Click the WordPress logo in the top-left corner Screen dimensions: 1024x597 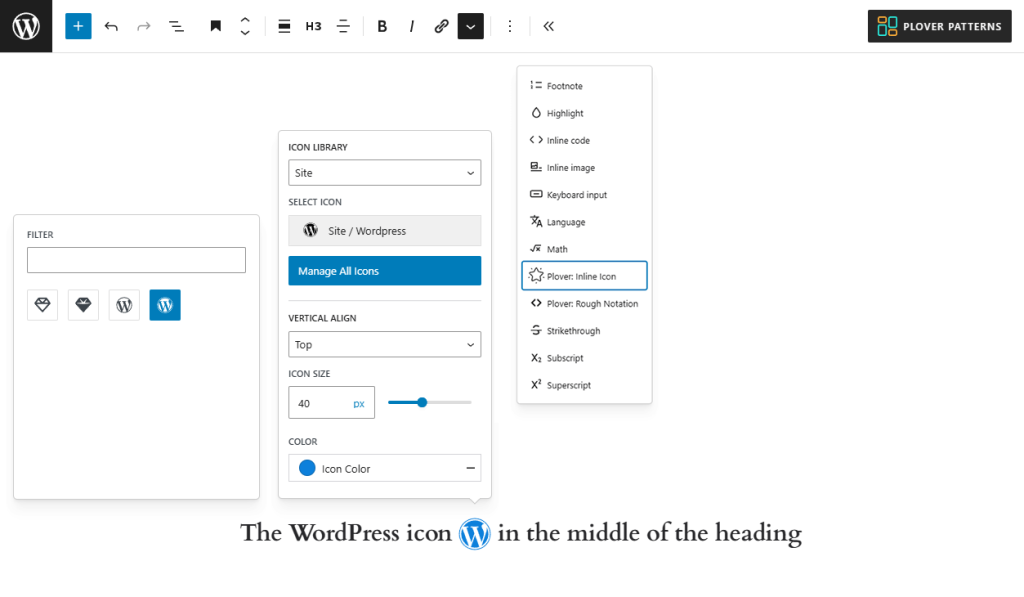(26, 26)
